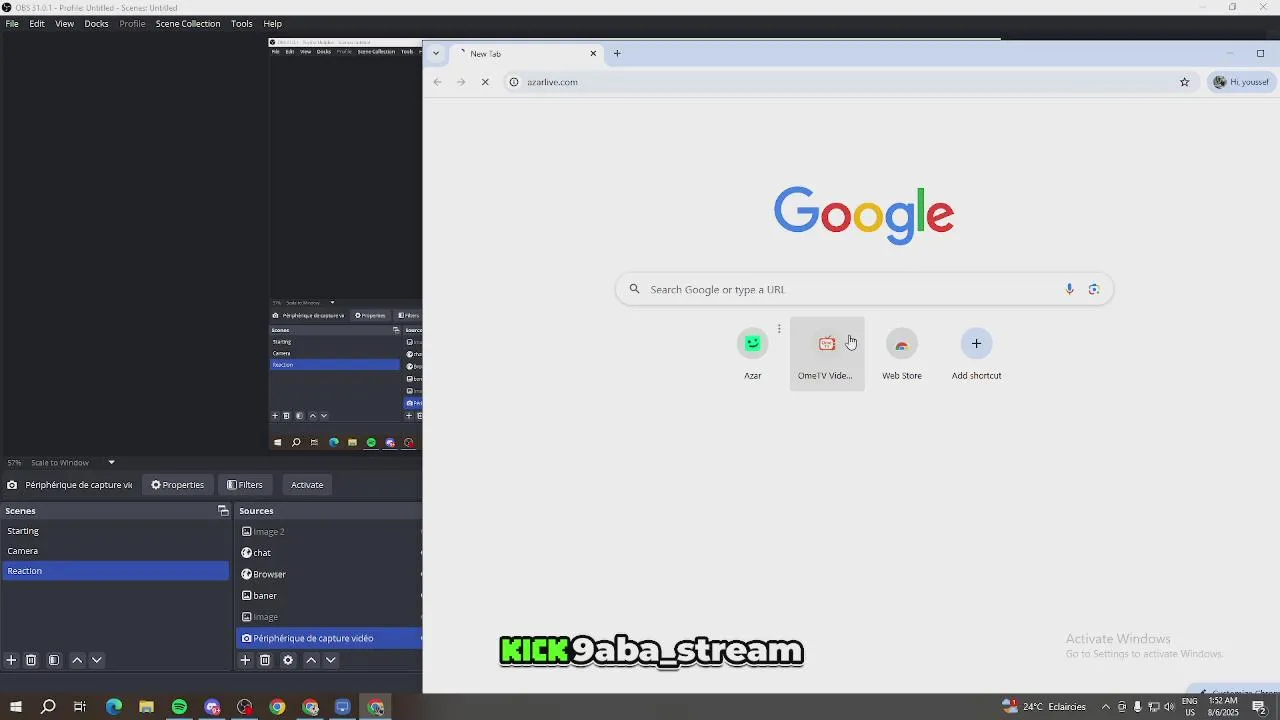This screenshot has width=1280, height=720.
Task: Start a voice search on Google
Action: coord(1069,289)
